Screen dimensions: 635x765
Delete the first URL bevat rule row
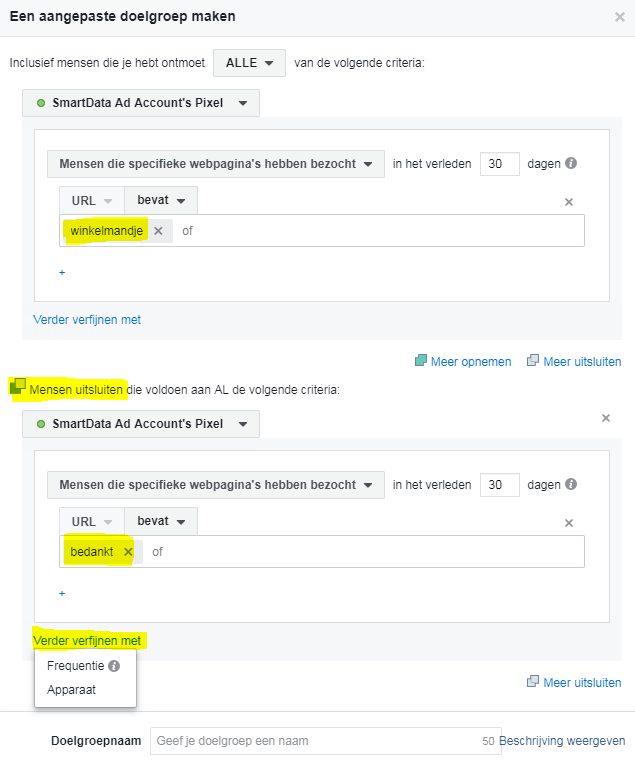569,202
